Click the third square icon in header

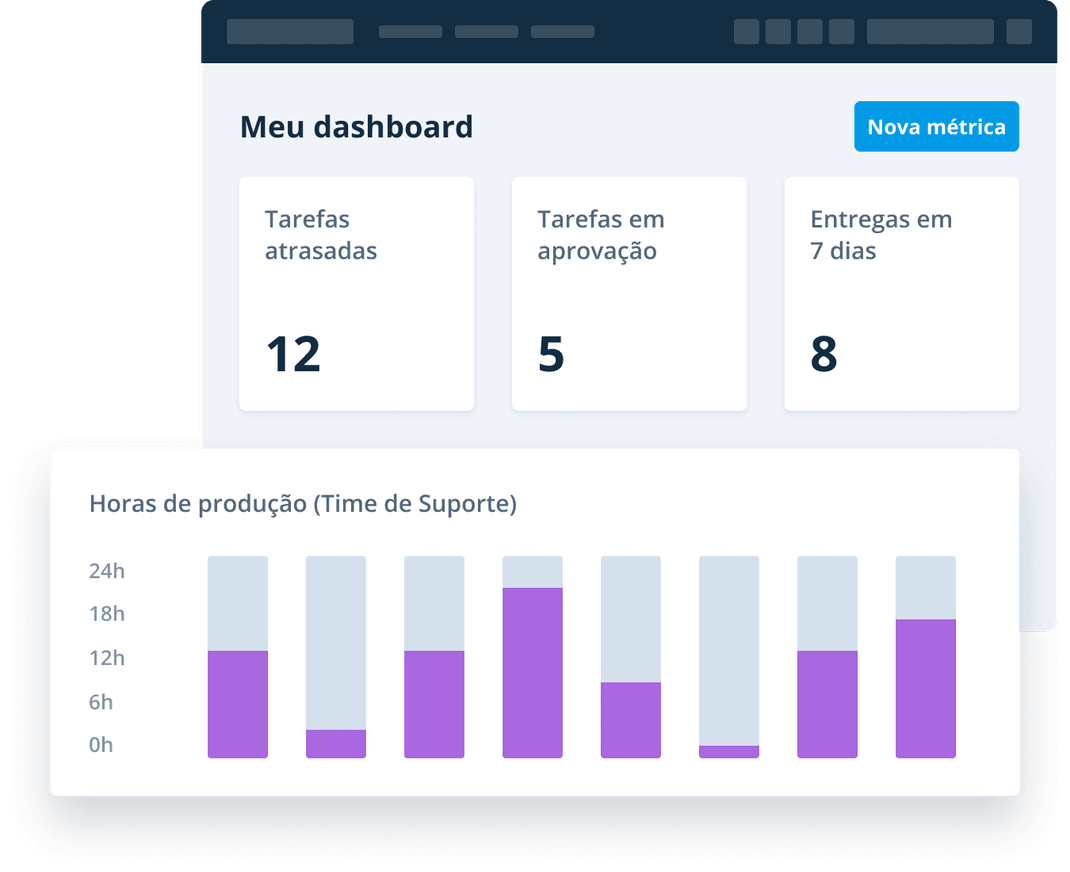pos(809,31)
